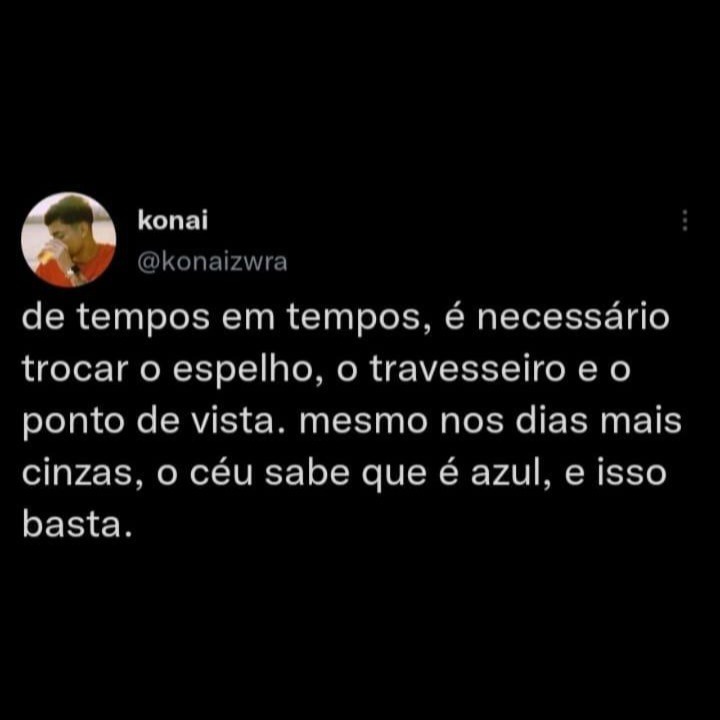Click the word "céu" in the tweet

[x=221, y=473]
